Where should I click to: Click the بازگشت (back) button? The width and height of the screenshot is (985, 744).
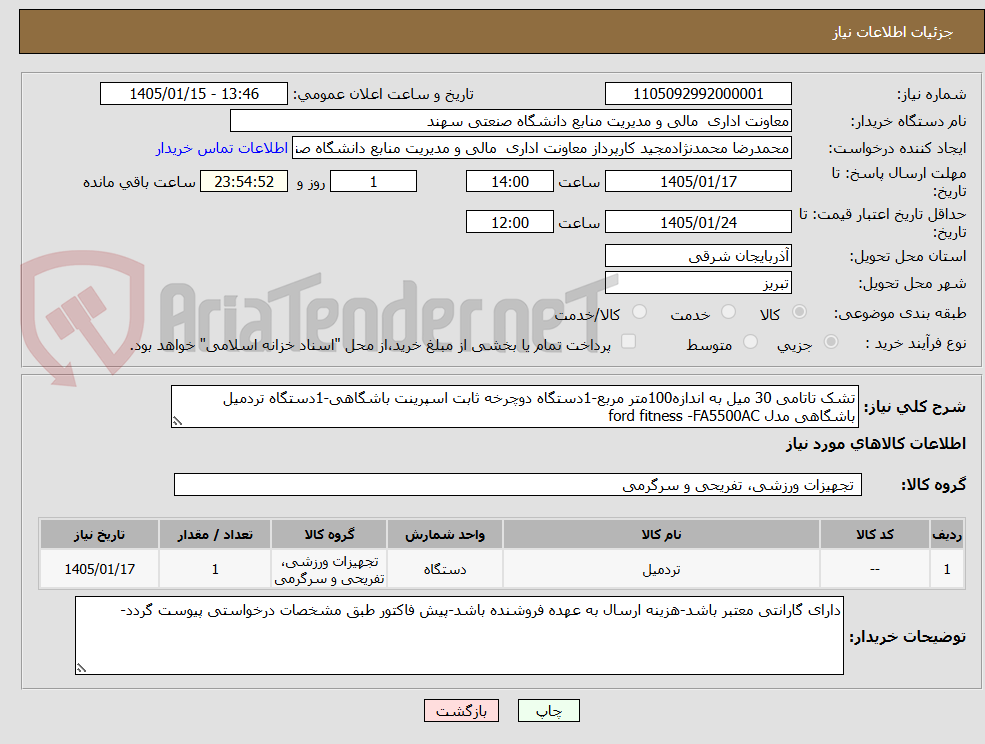coord(461,711)
